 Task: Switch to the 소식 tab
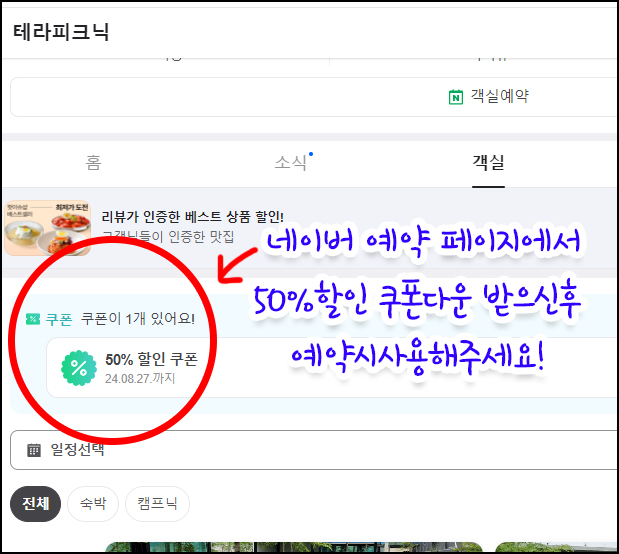(290, 162)
